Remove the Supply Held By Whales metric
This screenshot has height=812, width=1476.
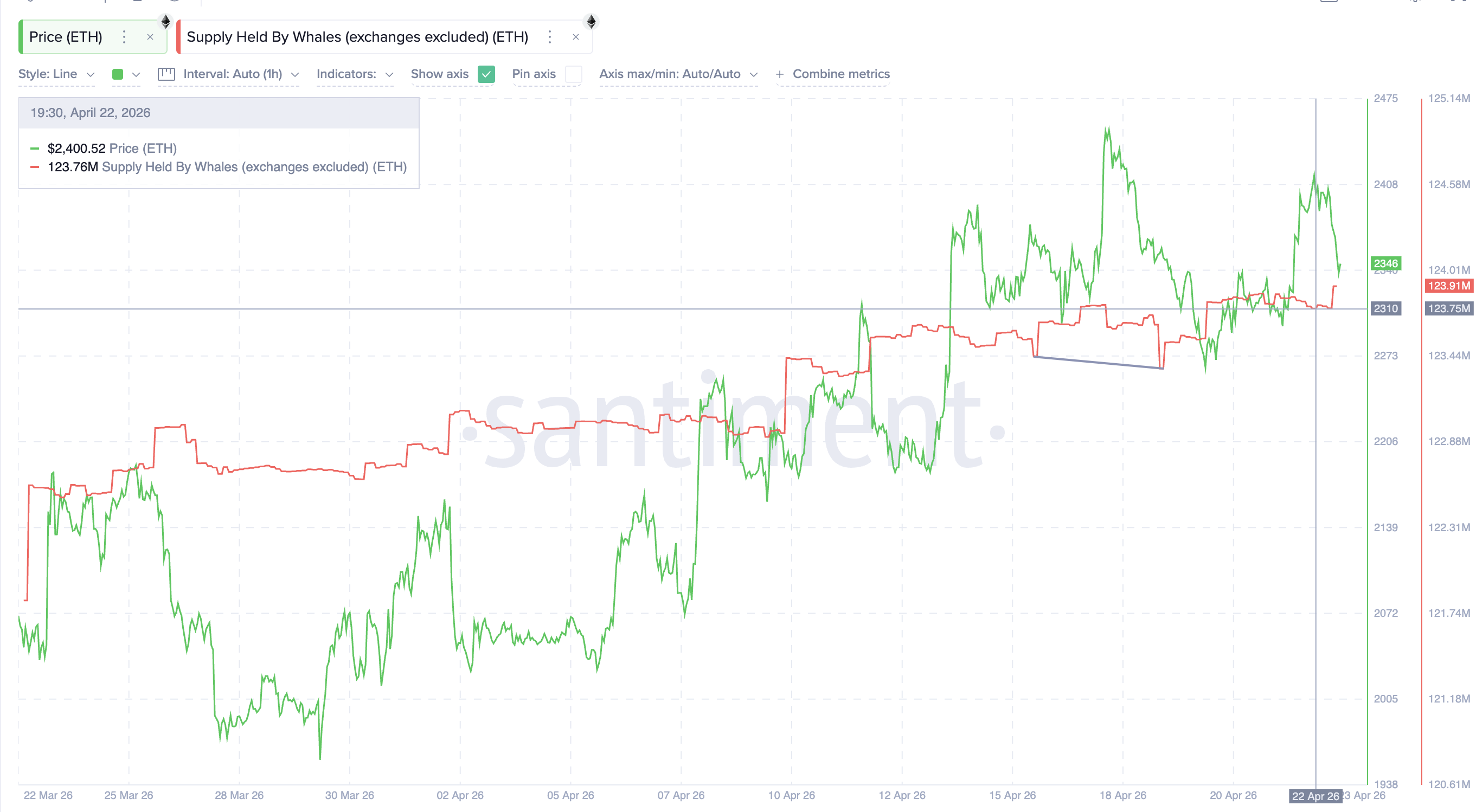click(x=576, y=37)
